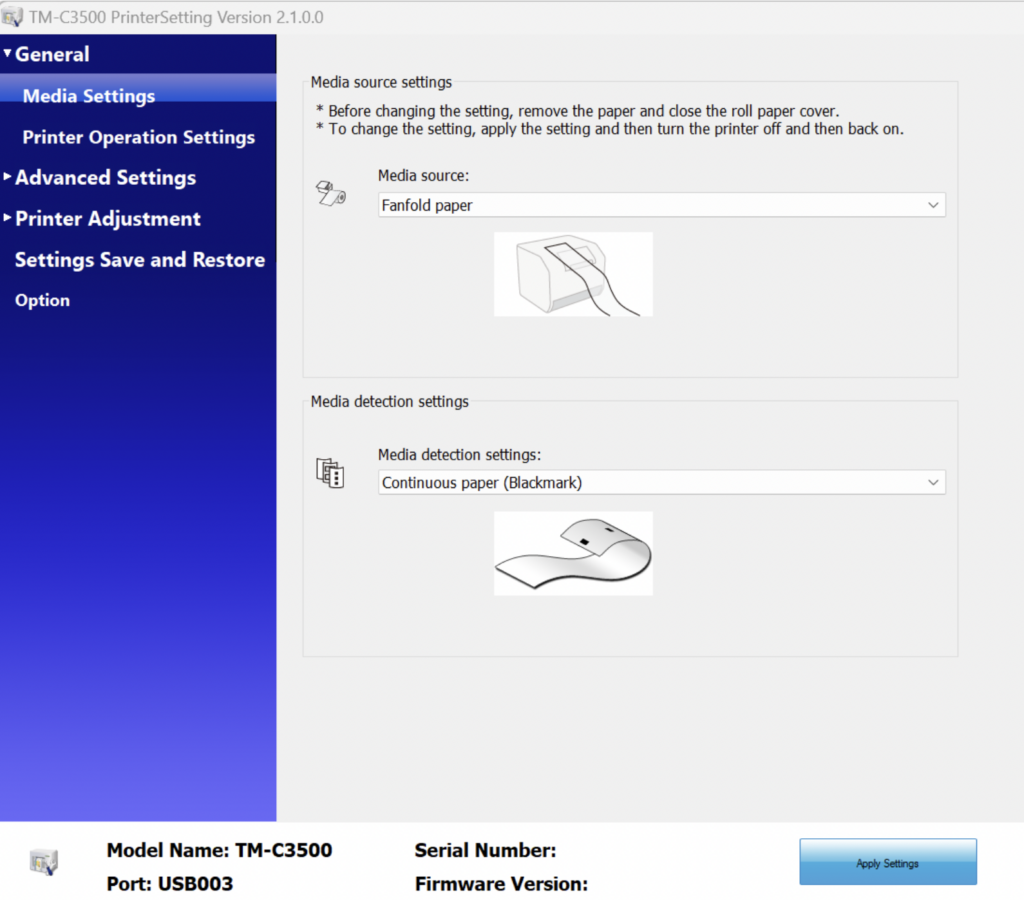Open the Media detection settings dropdown

pos(661,482)
